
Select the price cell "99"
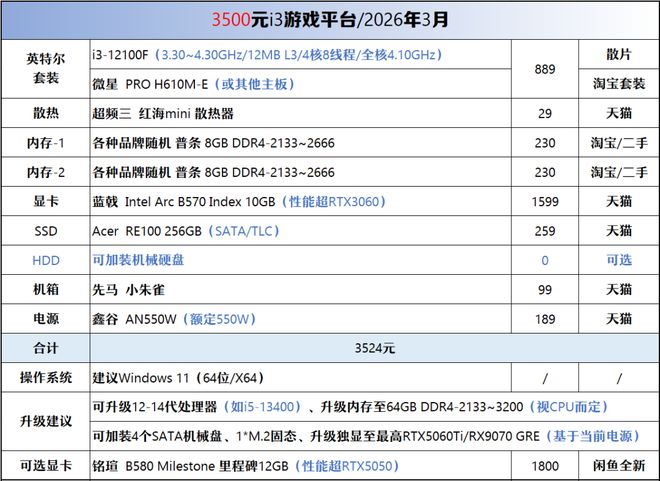coord(545,290)
